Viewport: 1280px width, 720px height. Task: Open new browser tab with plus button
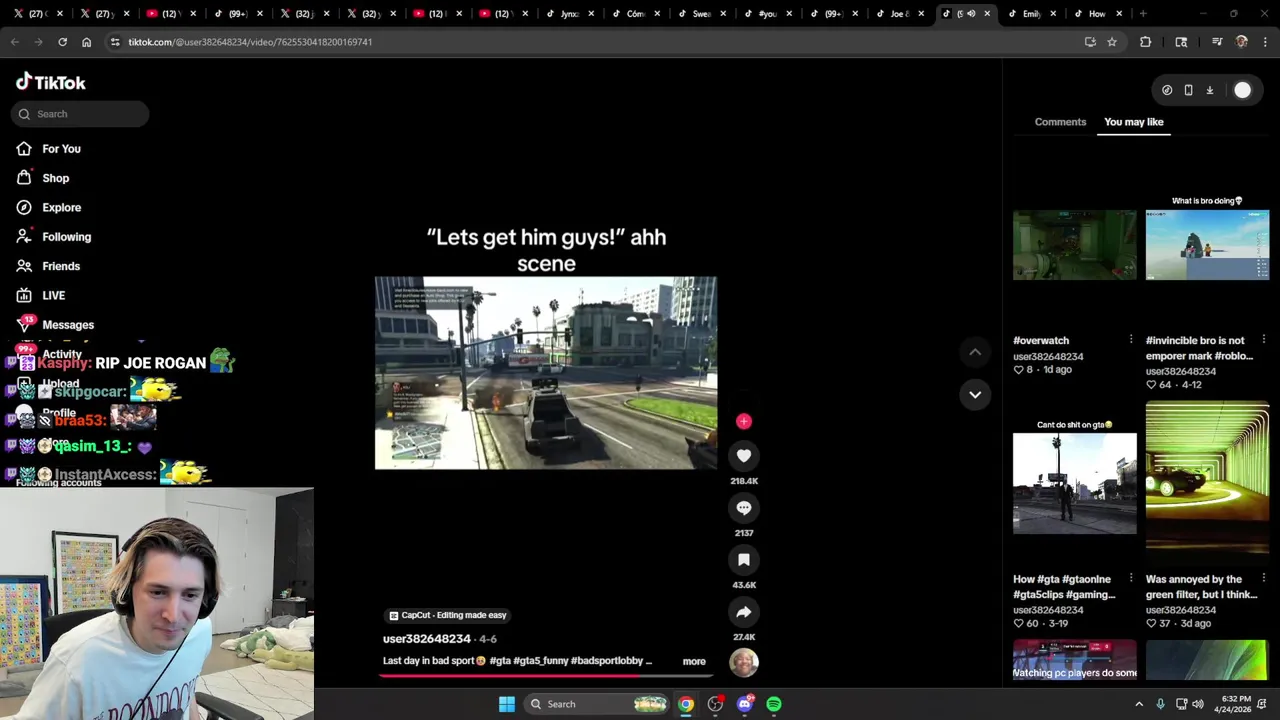(1142, 14)
